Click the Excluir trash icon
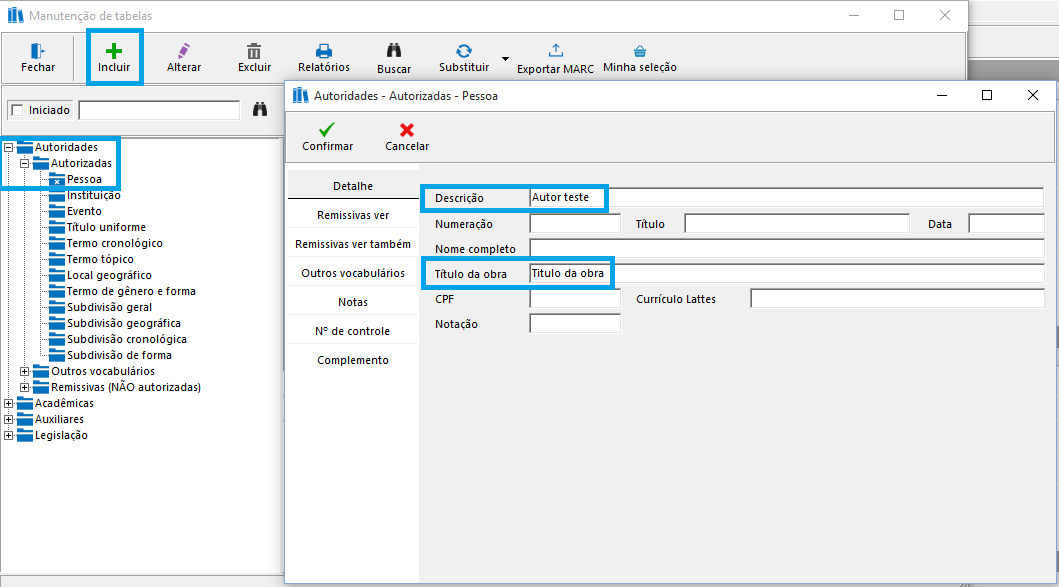The image size is (1059, 587). 254,51
